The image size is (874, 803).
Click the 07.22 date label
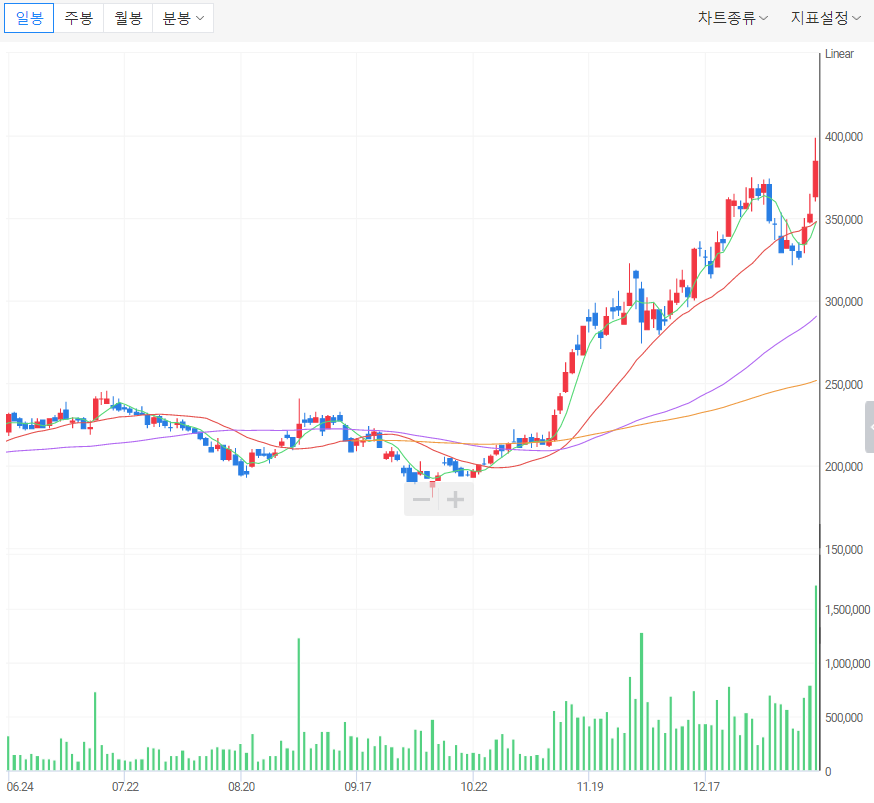(125, 787)
